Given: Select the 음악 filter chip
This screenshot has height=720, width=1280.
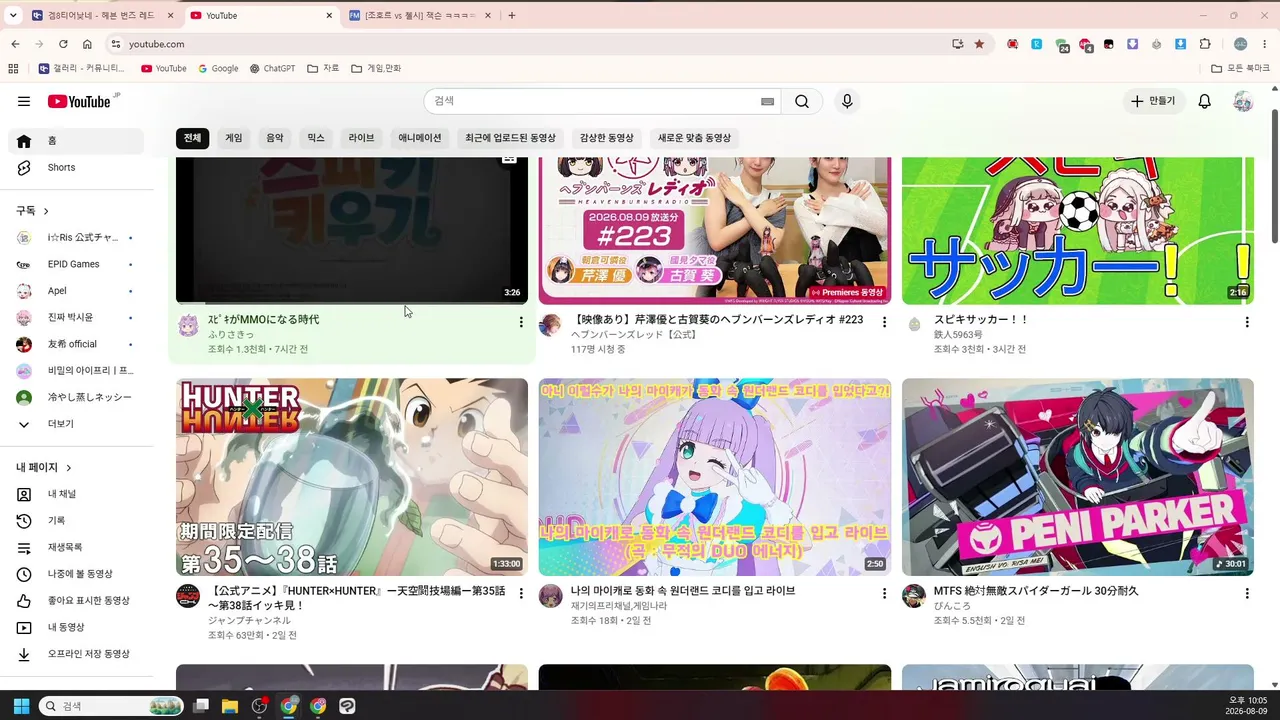Looking at the screenshot, I should (x=275, y=138).
